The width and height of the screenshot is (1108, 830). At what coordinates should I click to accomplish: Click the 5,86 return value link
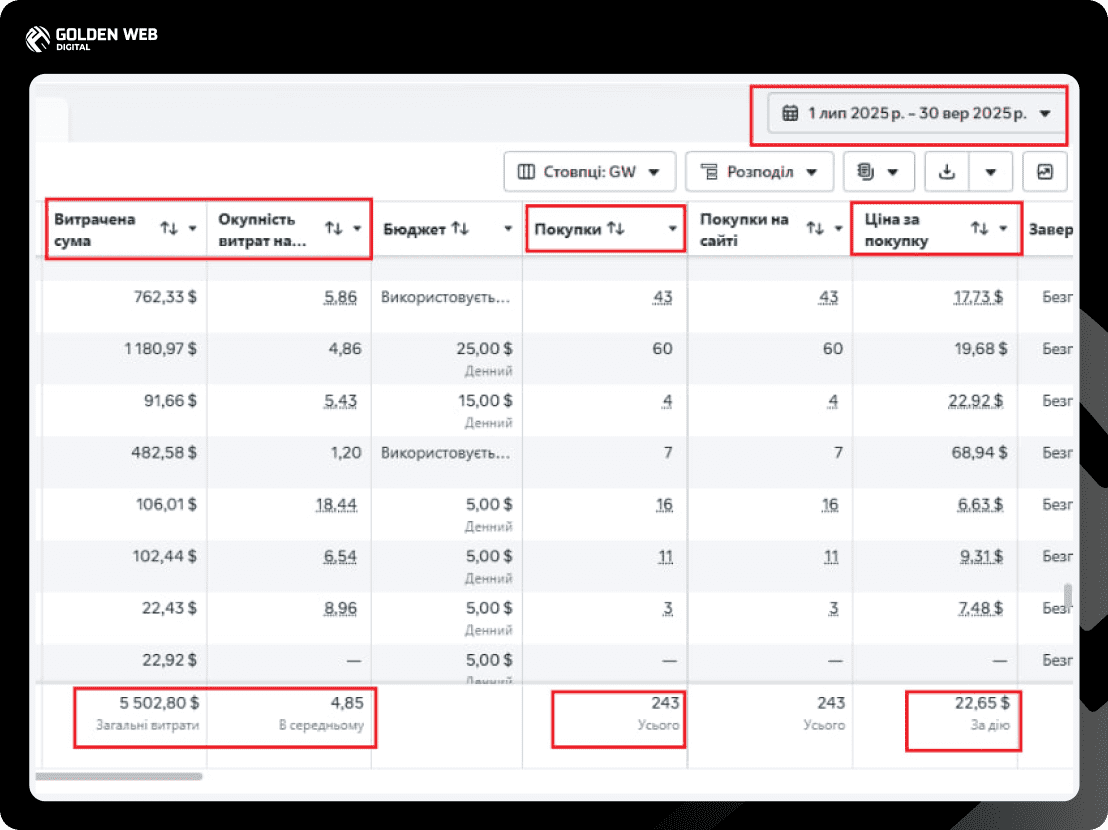[341, 297]
